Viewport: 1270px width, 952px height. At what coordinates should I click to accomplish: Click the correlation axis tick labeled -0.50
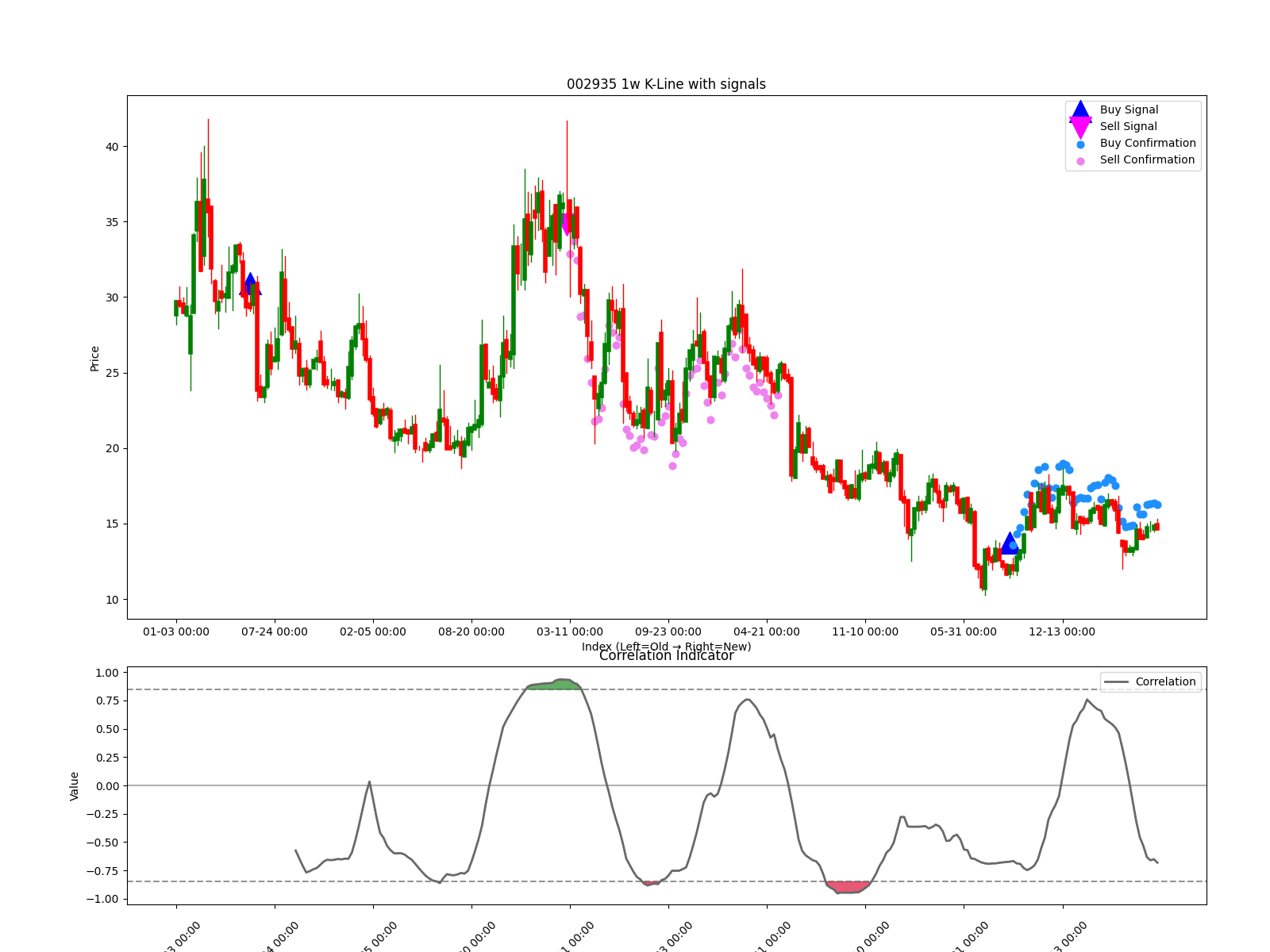pos(103,843)
